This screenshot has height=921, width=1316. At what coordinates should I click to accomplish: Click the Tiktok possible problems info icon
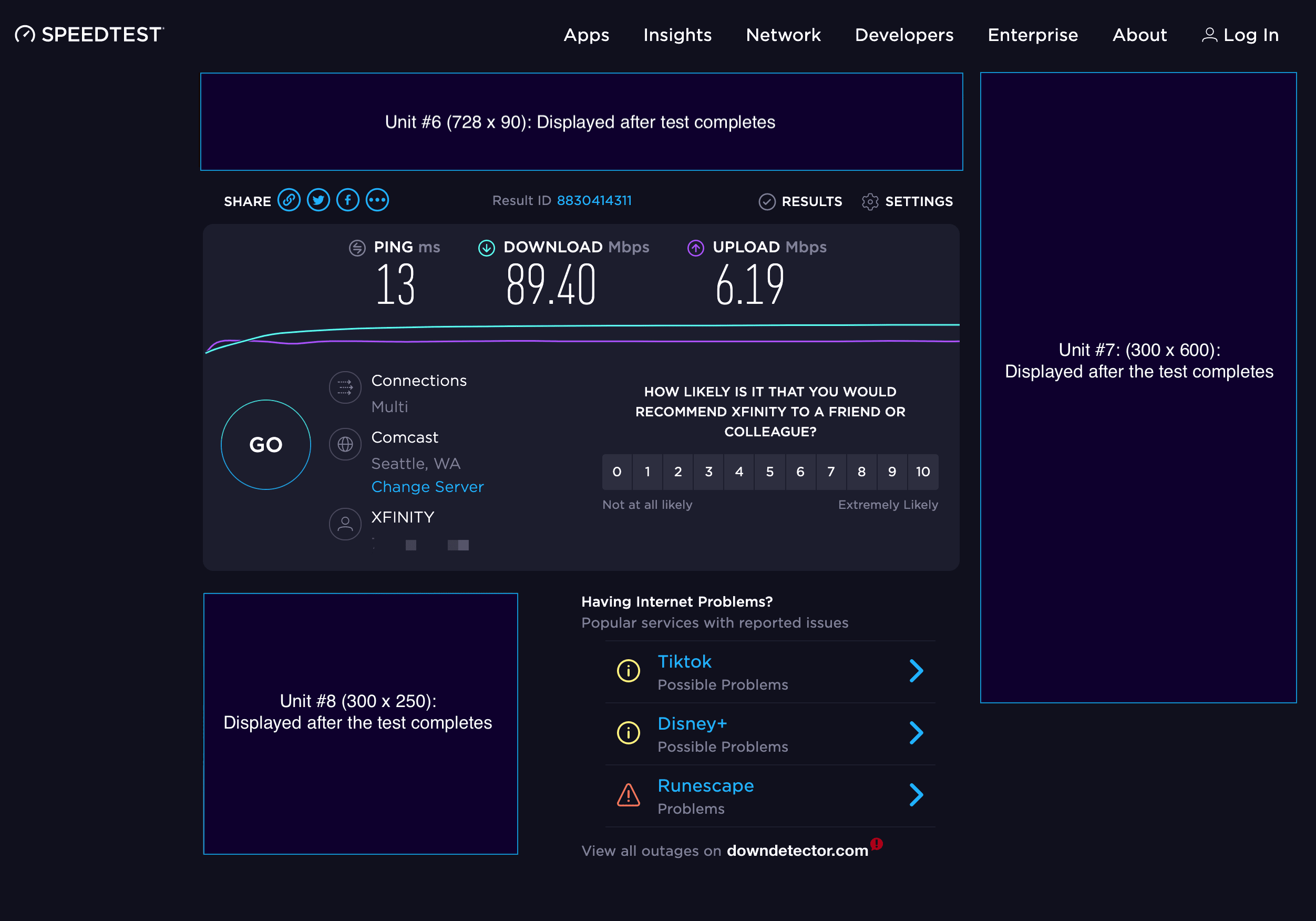tap(628, 670)
